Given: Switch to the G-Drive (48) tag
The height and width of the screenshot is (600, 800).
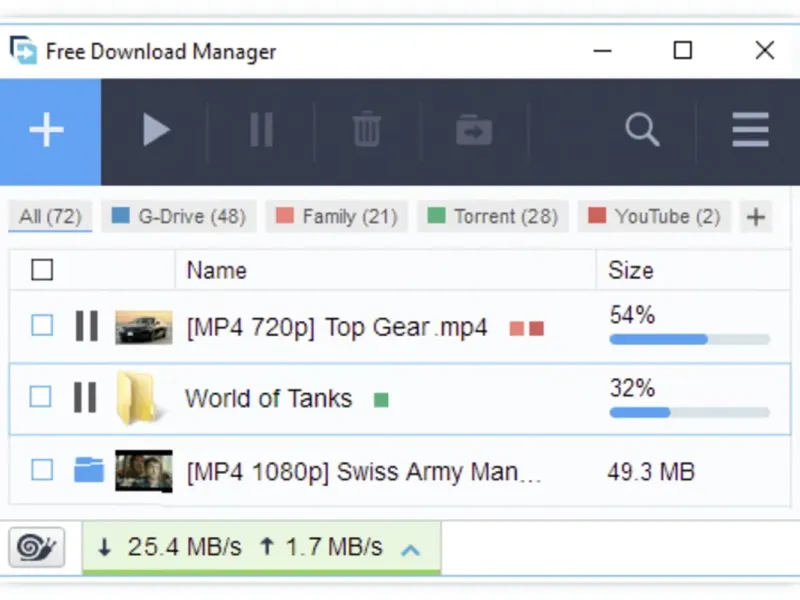Looking at the screenshot, I should point(179,217).
